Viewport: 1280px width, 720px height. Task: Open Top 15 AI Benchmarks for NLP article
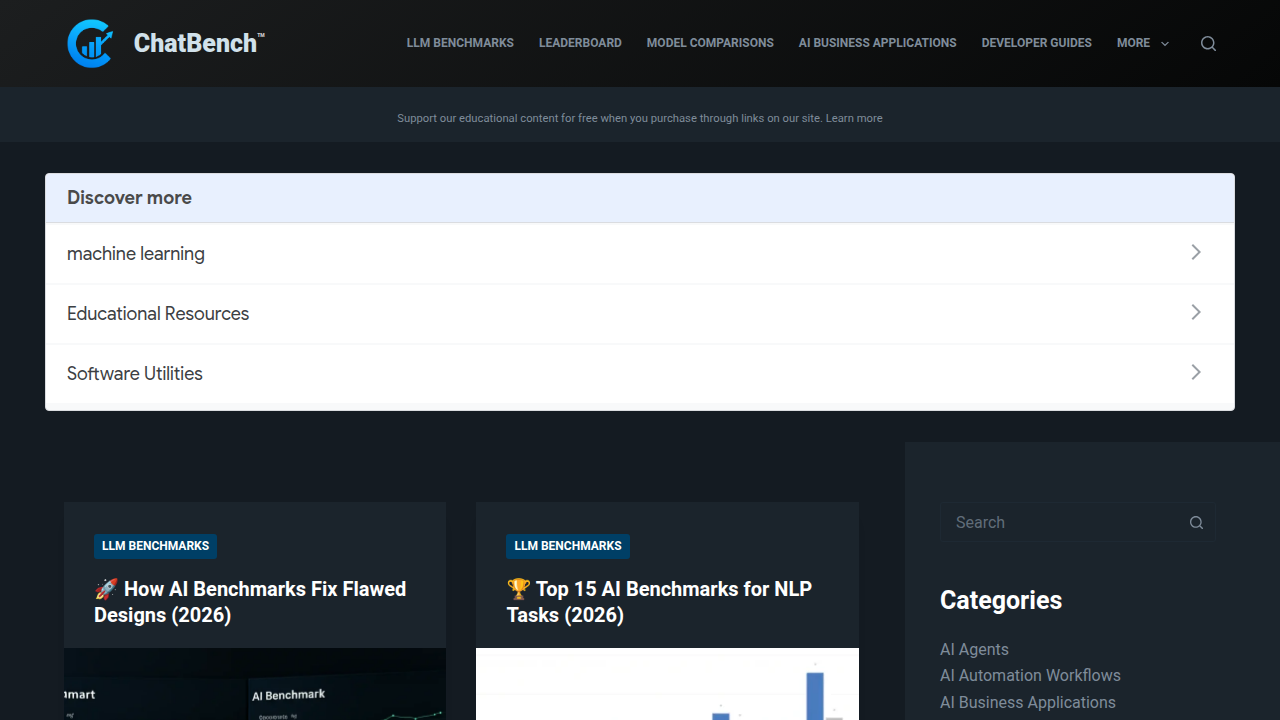point(659,602)
